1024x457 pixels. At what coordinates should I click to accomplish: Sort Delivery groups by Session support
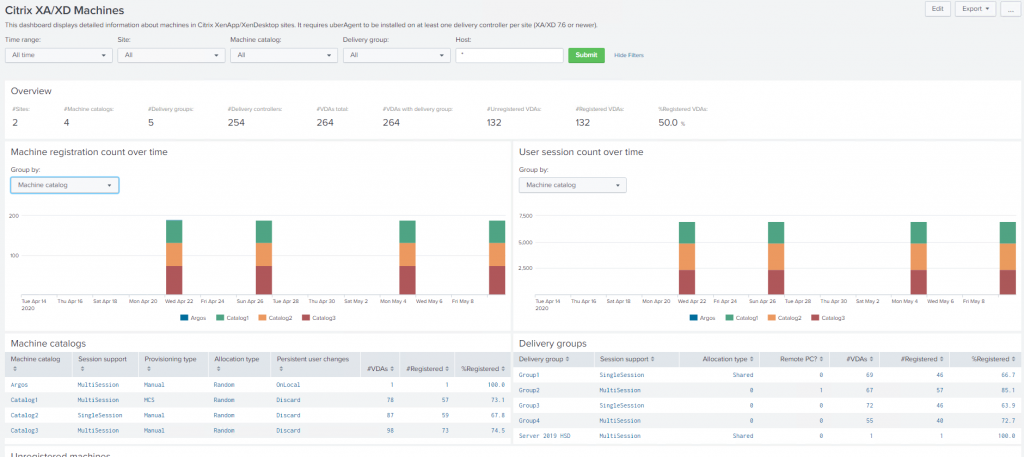(x=637, y=359)
